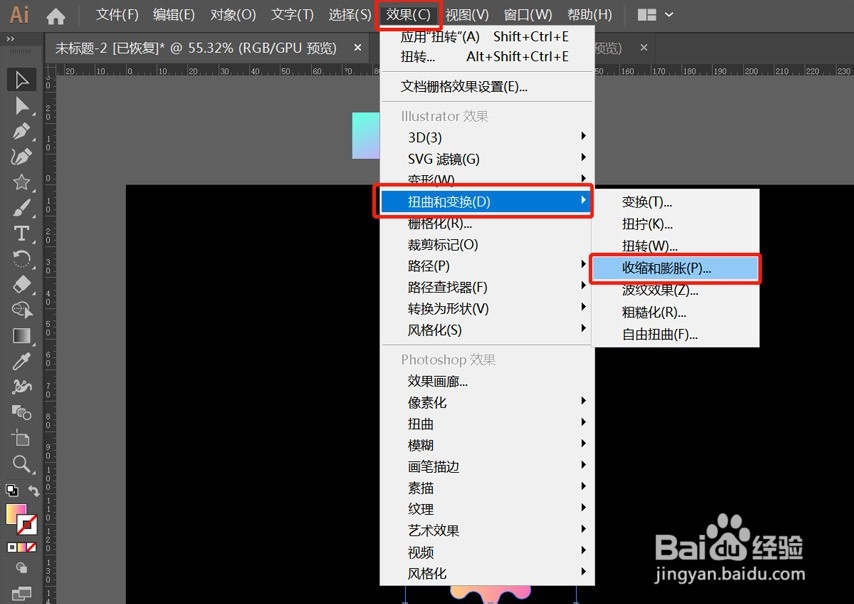Open the 选择(S) menu

(x=349, y=15)
